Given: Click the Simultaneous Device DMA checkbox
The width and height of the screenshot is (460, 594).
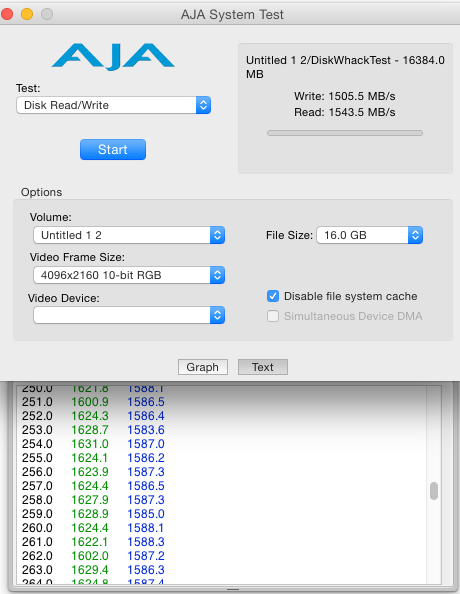Looking at the screenshot, I should pos(273,316).
